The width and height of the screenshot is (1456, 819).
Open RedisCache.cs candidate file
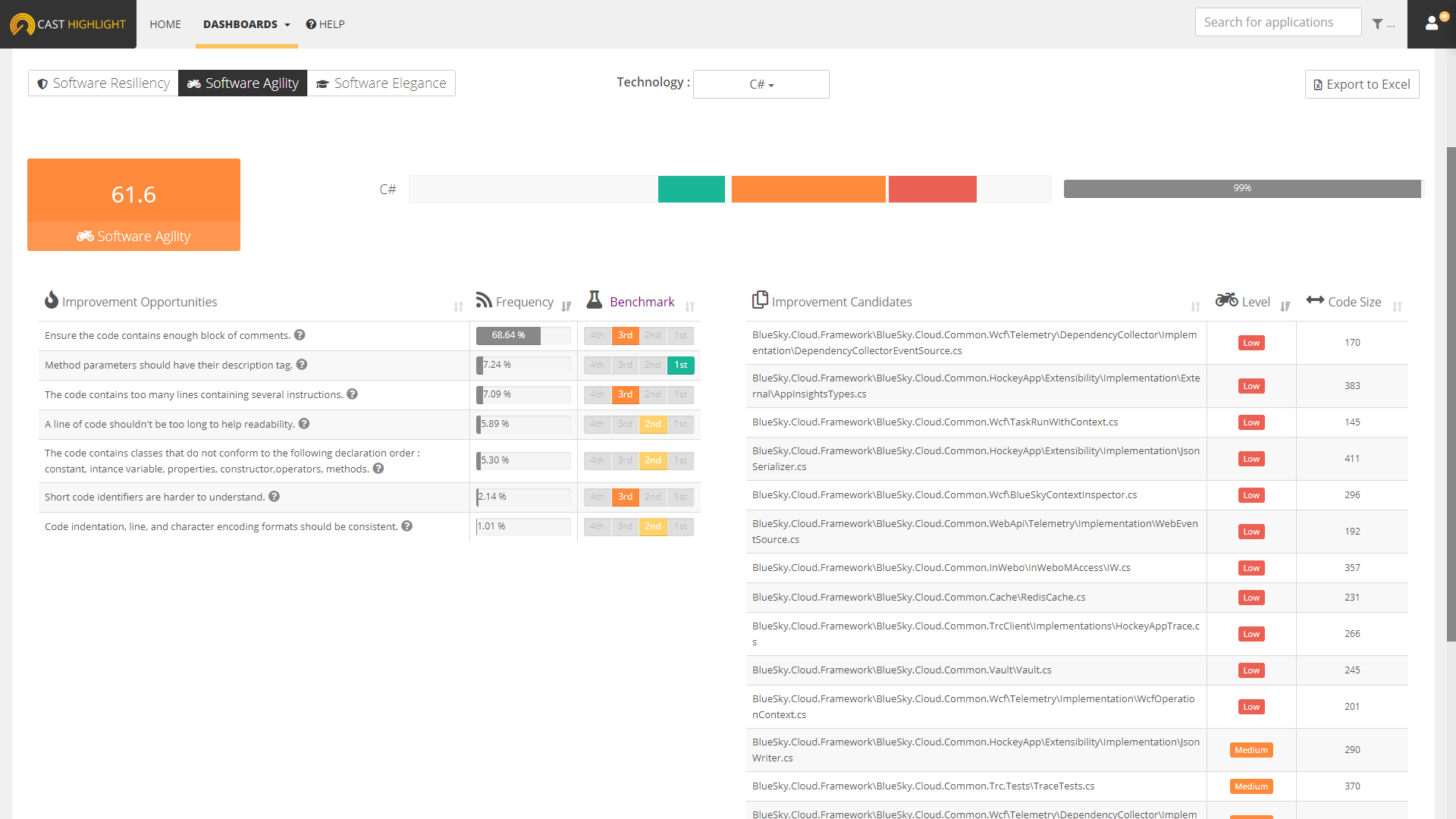pyautogui.click(x=919, y=598)
